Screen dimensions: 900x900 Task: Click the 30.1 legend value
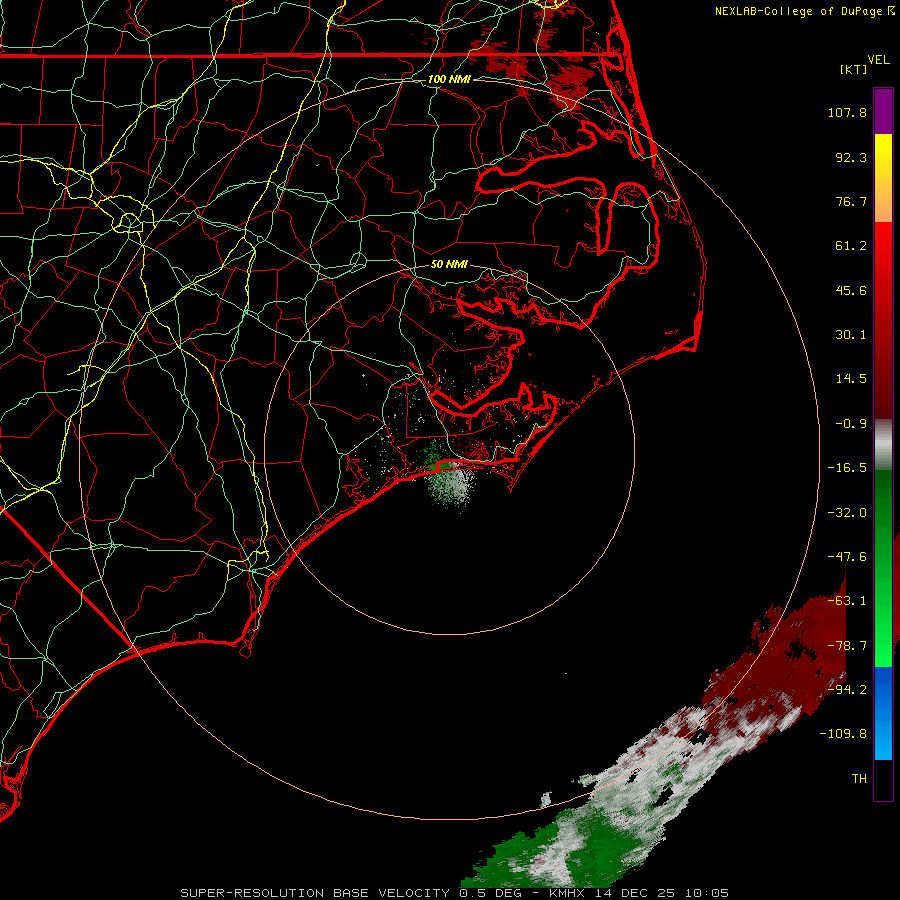click(851, 335)
